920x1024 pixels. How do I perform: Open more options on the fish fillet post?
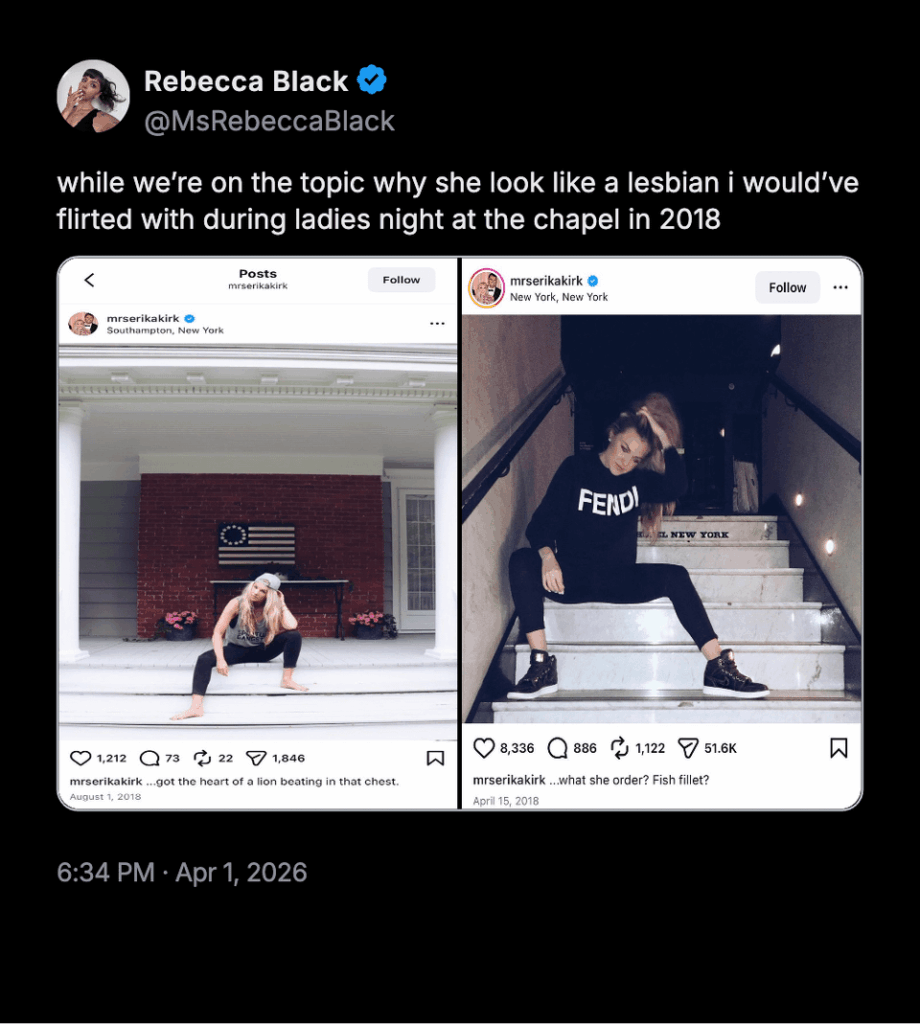click(838, 287)
